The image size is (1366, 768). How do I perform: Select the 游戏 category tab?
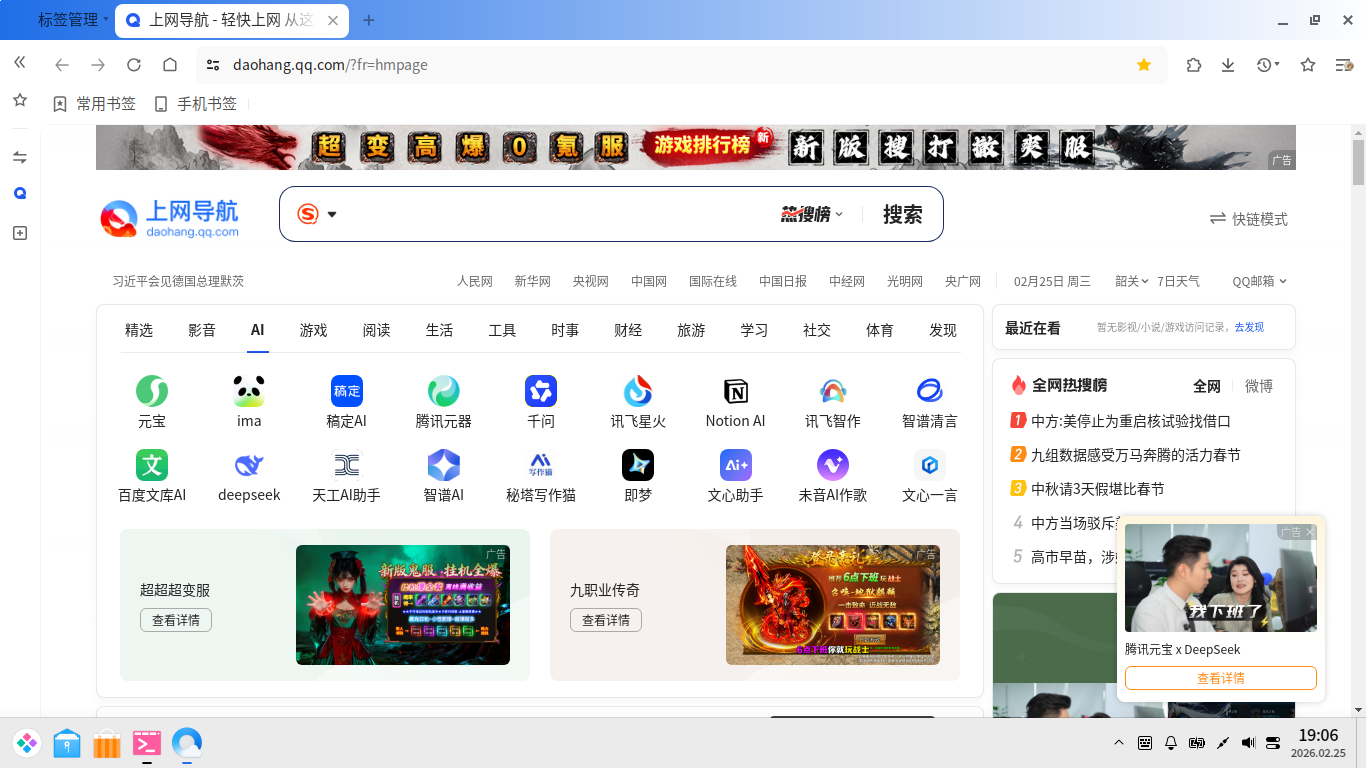point(313,330)
